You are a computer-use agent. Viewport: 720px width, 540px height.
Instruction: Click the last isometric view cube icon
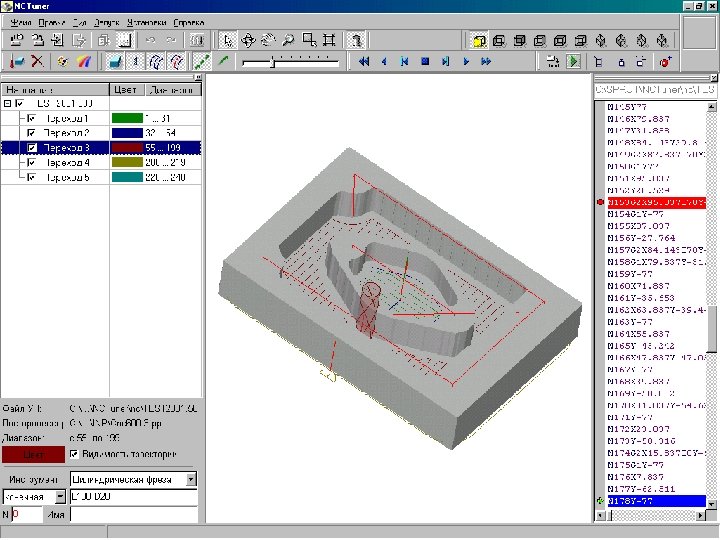point(662,41)
